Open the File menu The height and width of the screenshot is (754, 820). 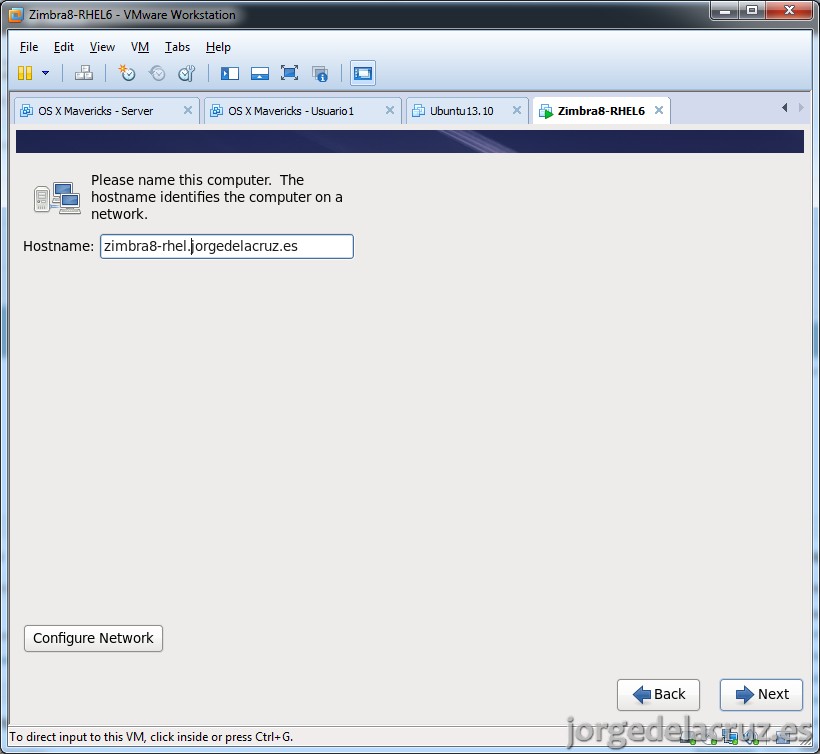point(29,47)
